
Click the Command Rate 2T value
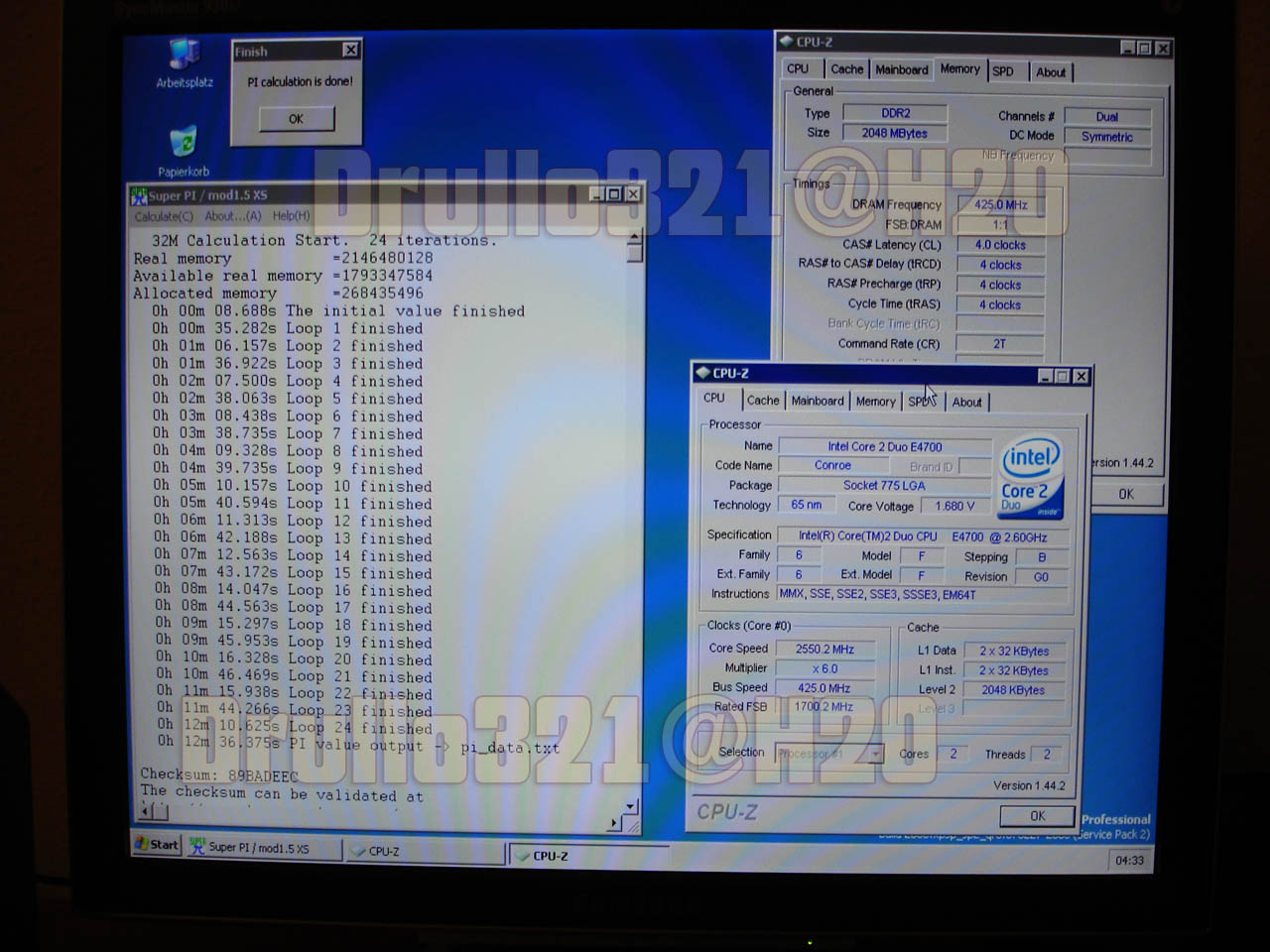pos(1000,344)
